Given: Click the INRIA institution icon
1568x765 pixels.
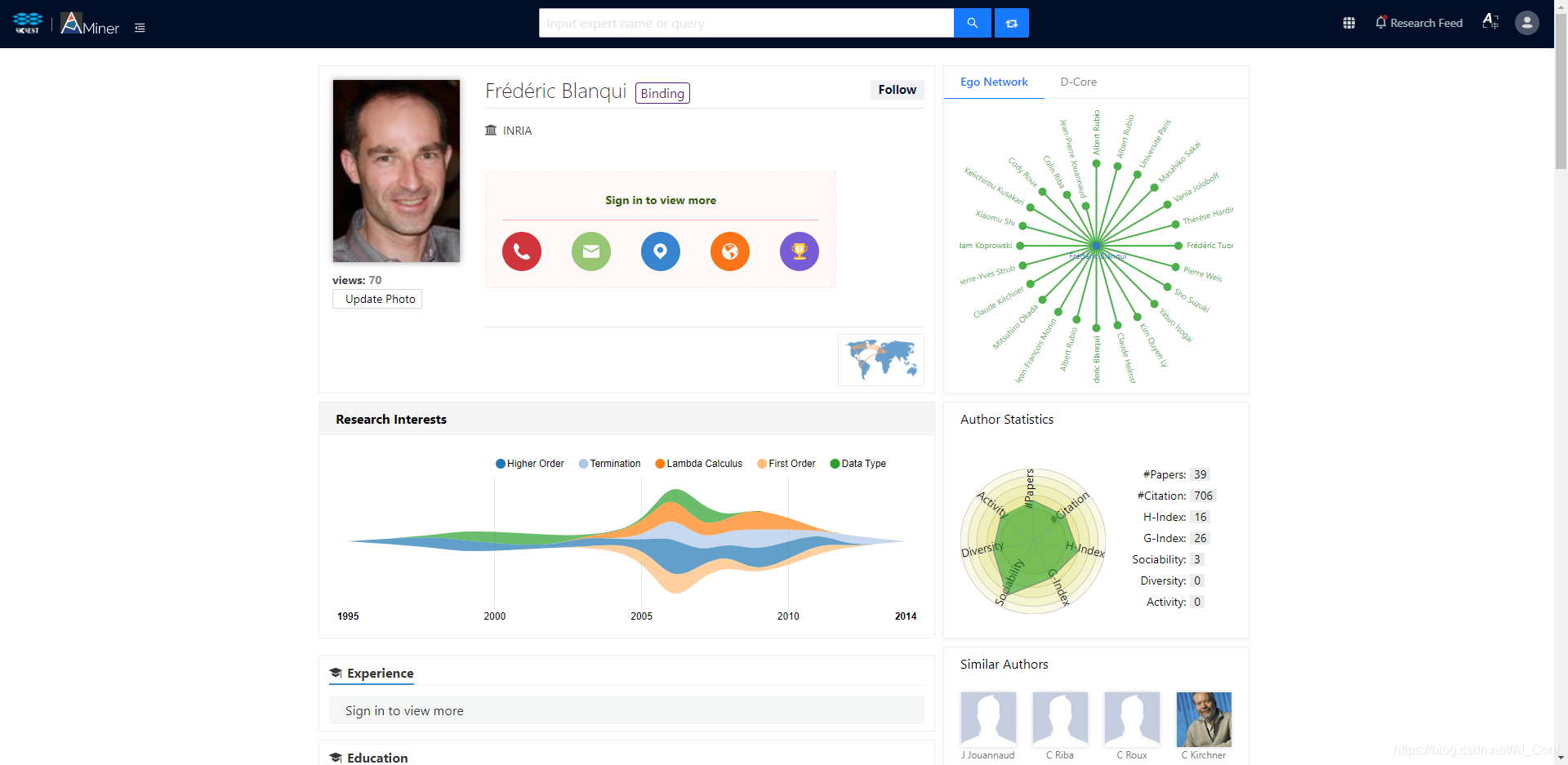Looking at the screenshot, I should click(x=491, y=131).
